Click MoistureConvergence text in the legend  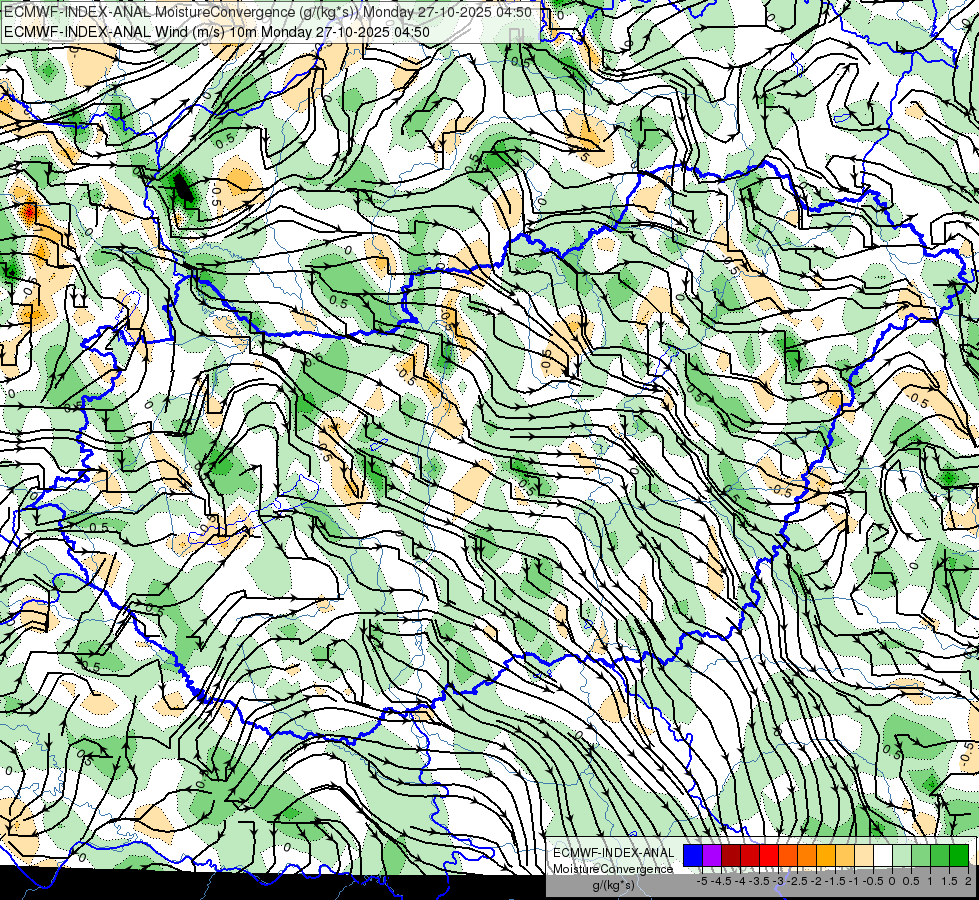pyautogui.click(x=613, y=869)
